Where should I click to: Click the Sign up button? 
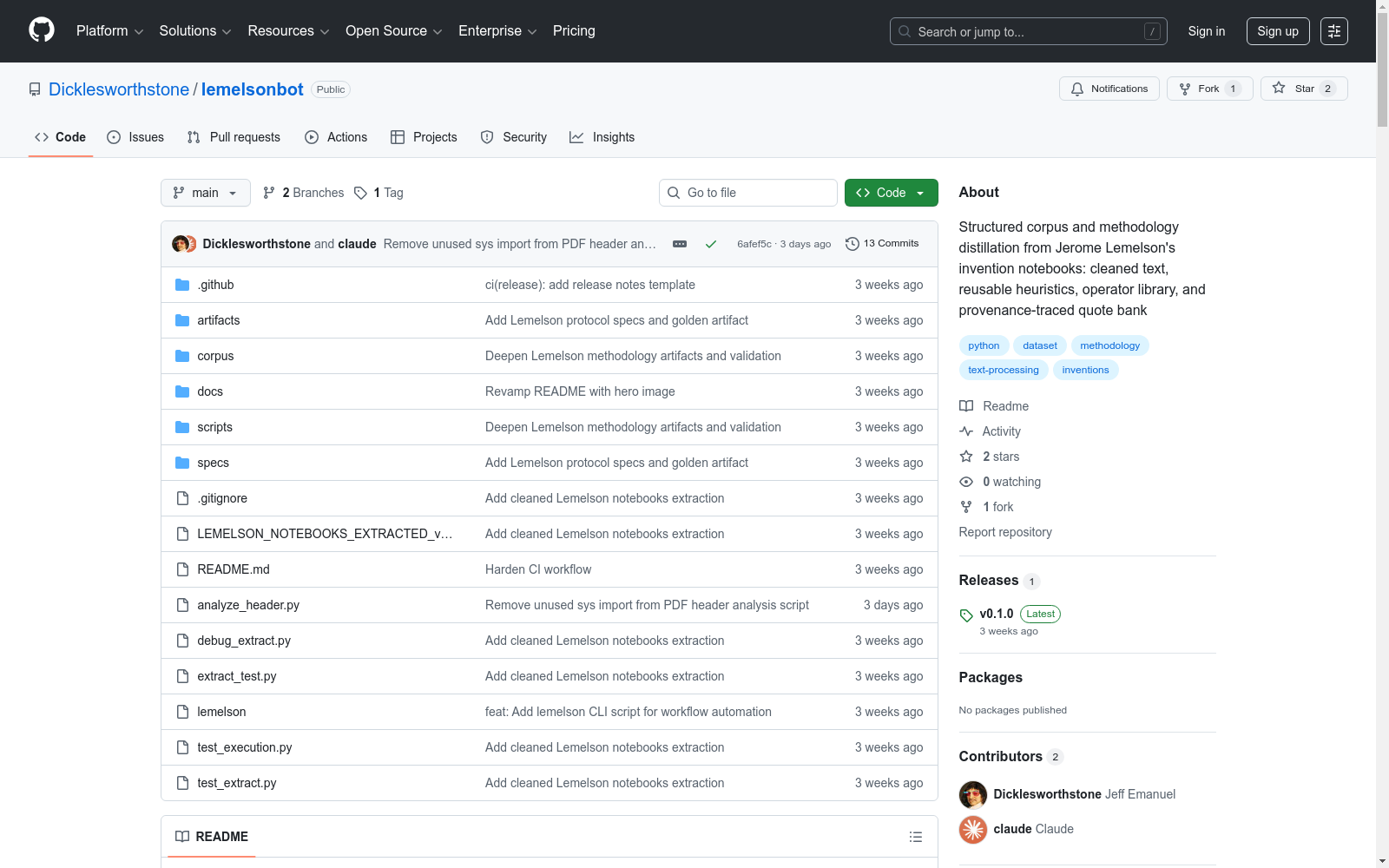(x=1278, y=31)
